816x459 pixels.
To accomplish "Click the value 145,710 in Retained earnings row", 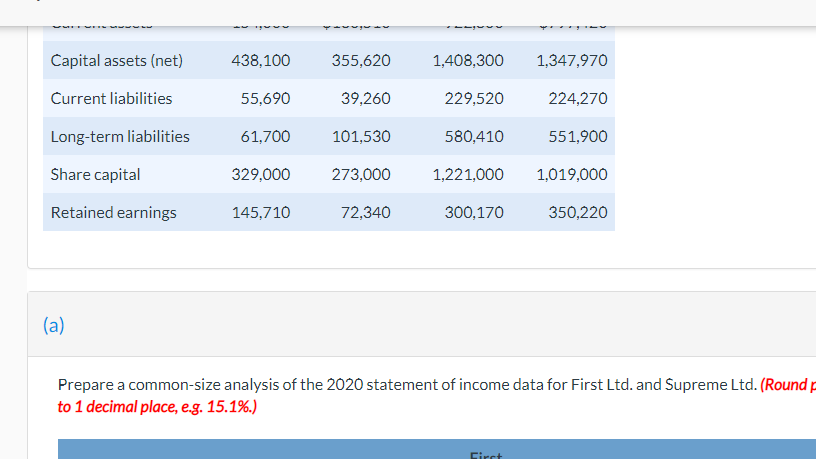I will point(261,212).
